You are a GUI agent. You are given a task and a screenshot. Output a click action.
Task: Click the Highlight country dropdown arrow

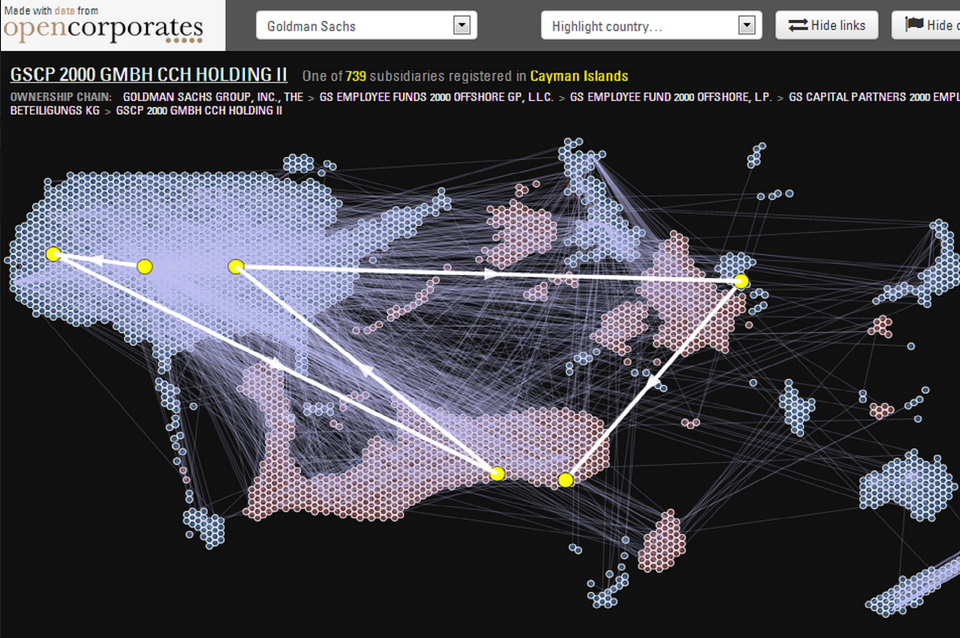[746, 26]
